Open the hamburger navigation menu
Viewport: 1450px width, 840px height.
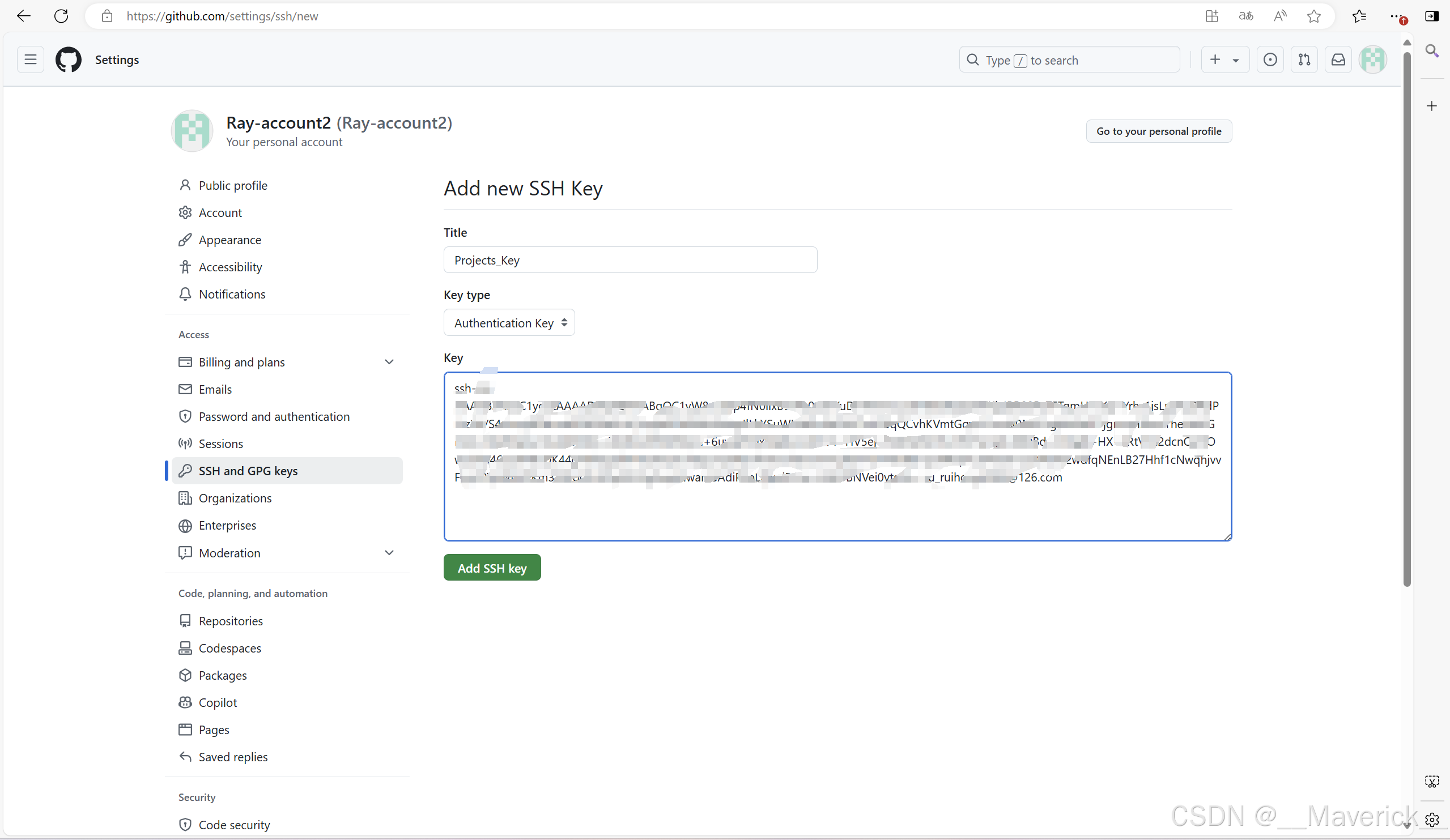pos(31,60)
